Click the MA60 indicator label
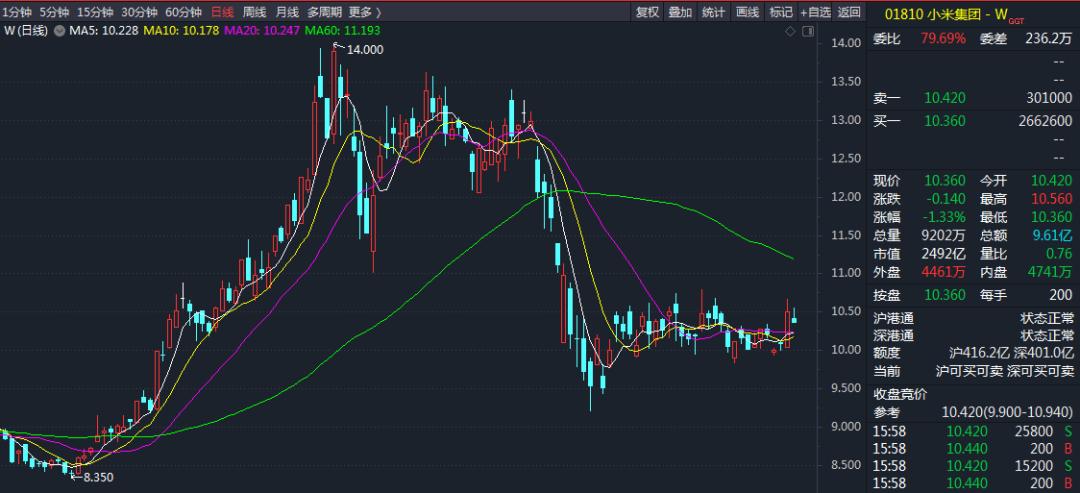1080x493 pixels. pos(342,31)
